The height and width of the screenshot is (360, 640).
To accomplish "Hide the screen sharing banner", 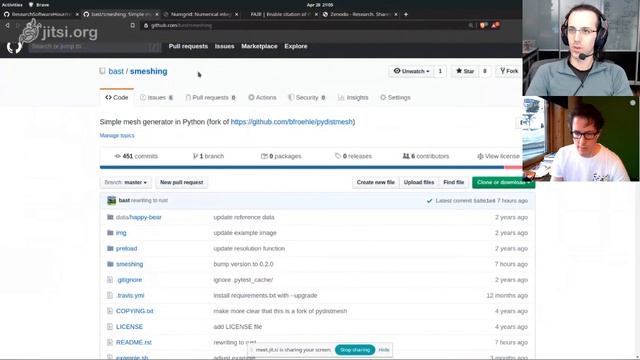I will [384, 350].
